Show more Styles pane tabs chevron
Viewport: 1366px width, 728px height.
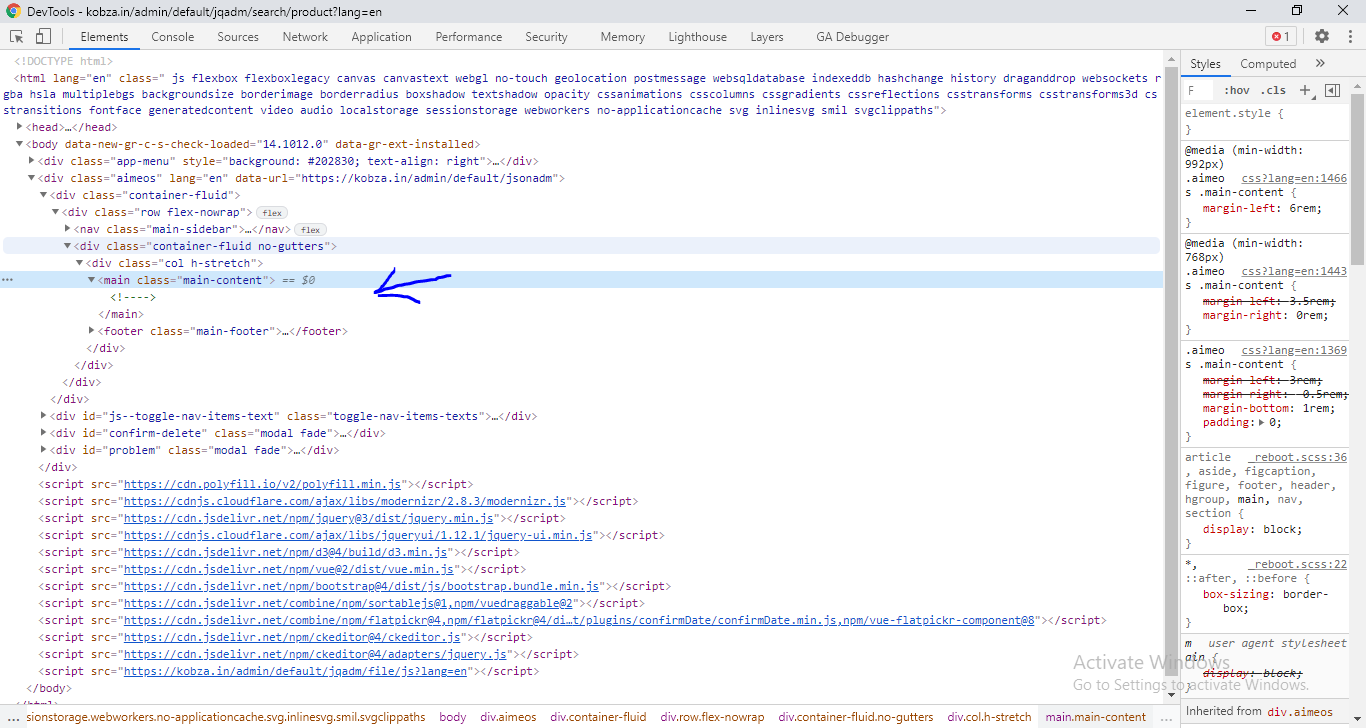coord(1320,63)
